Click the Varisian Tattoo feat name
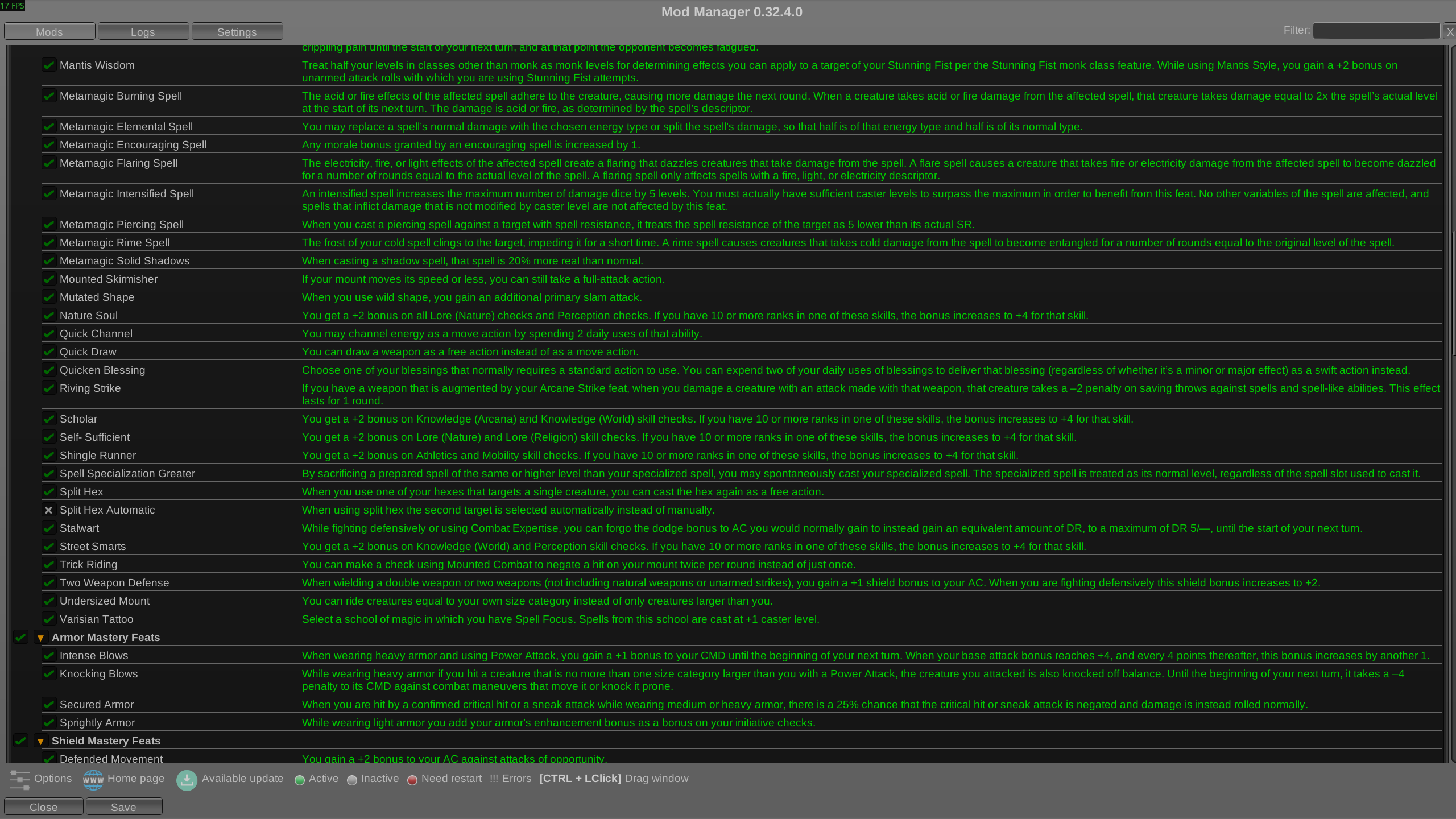Screen dimensions: 1456x819 97,619
